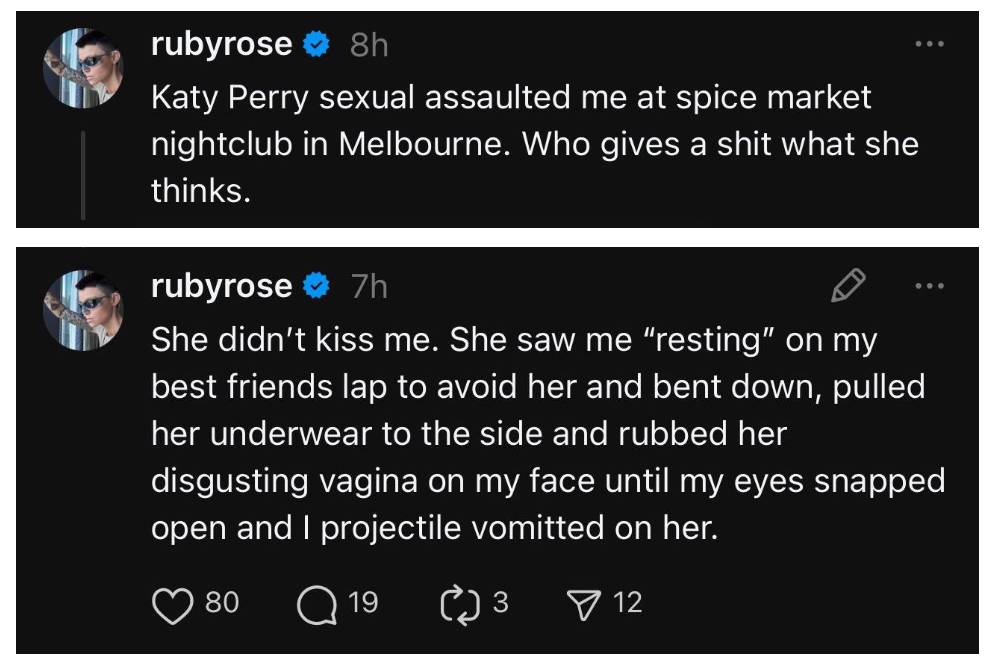Open rubyrose profile from first post username
995x671 pixels.
click(x=221, y=45)
